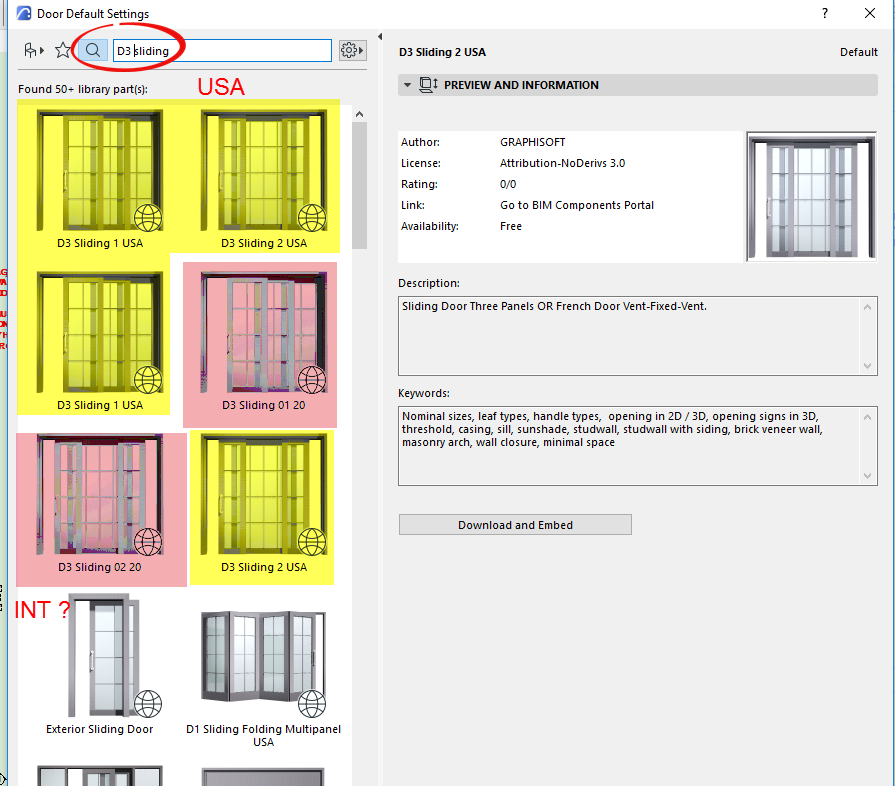895x786 pixels.
Task: Open the folder view chair icon menu
Action: tap(34, 51)
